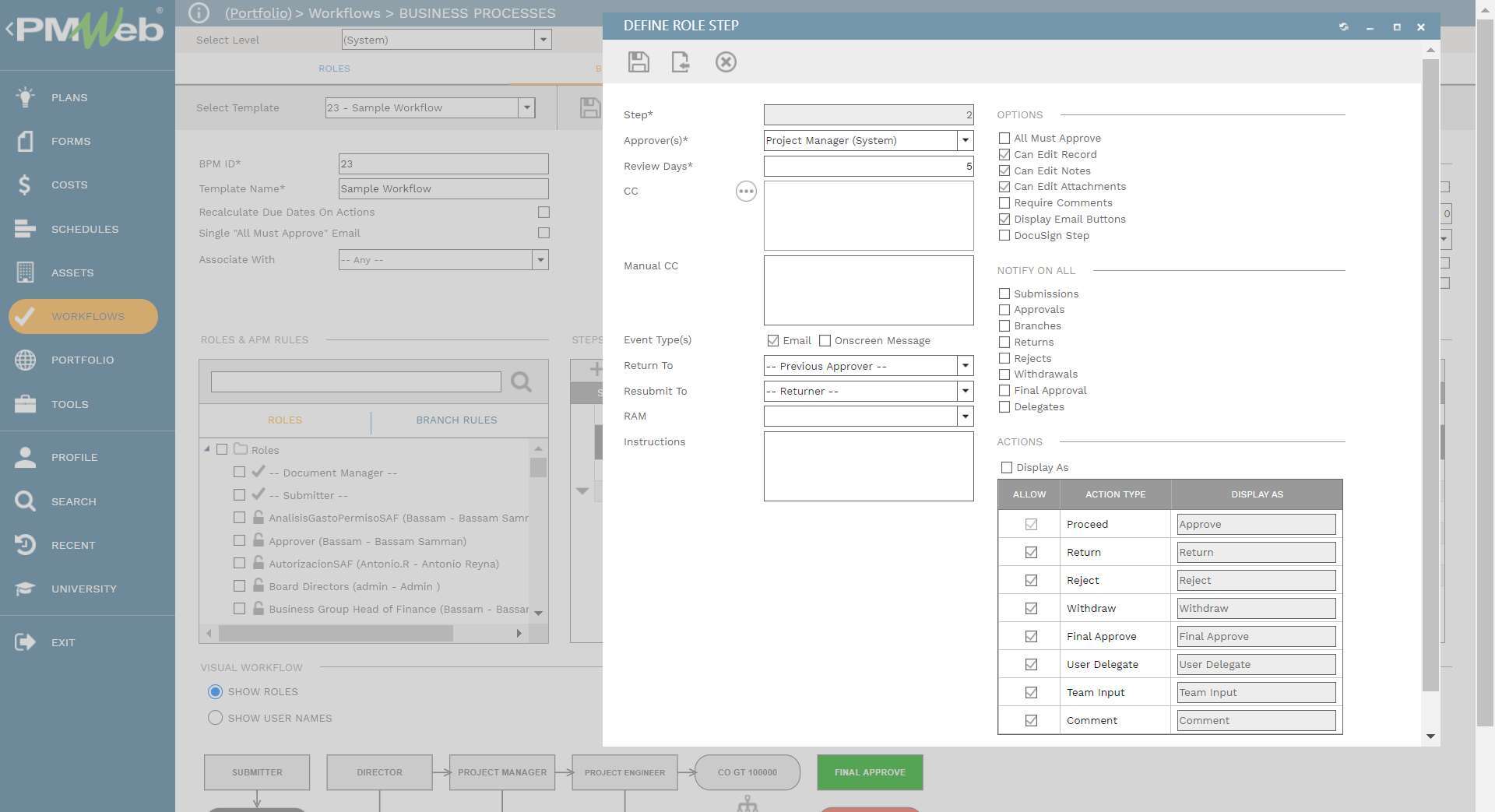Enable Submissions under Notify On All
Image resolution: width=1495 pixels, height=812 pixels.
[1004, 294]
